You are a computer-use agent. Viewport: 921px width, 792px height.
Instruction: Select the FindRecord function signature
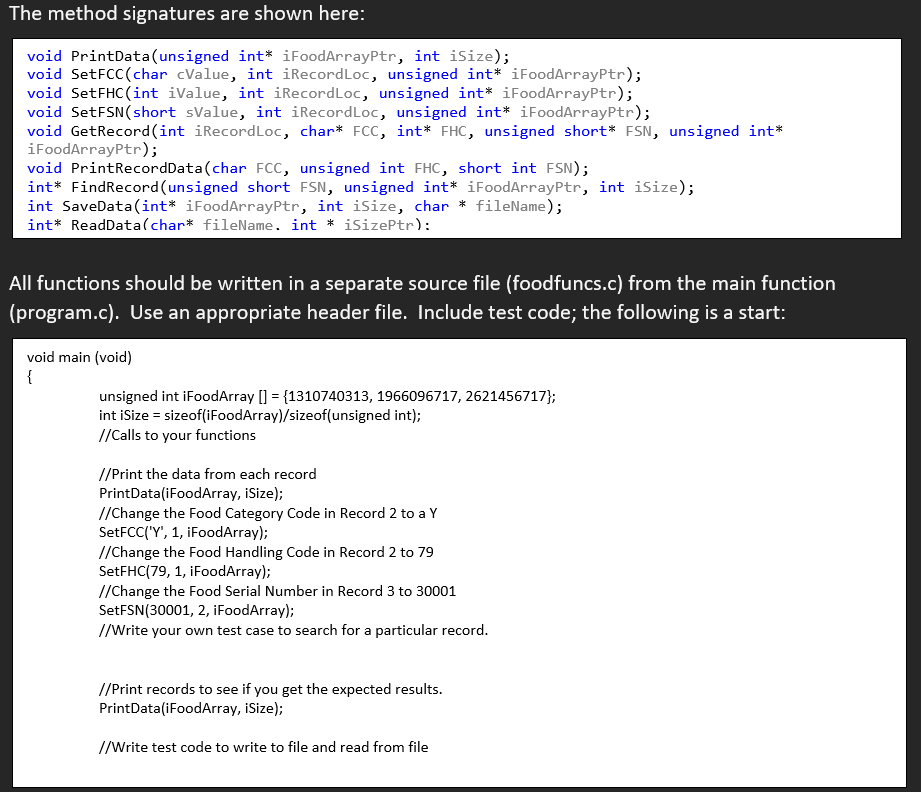click(350, 187)
